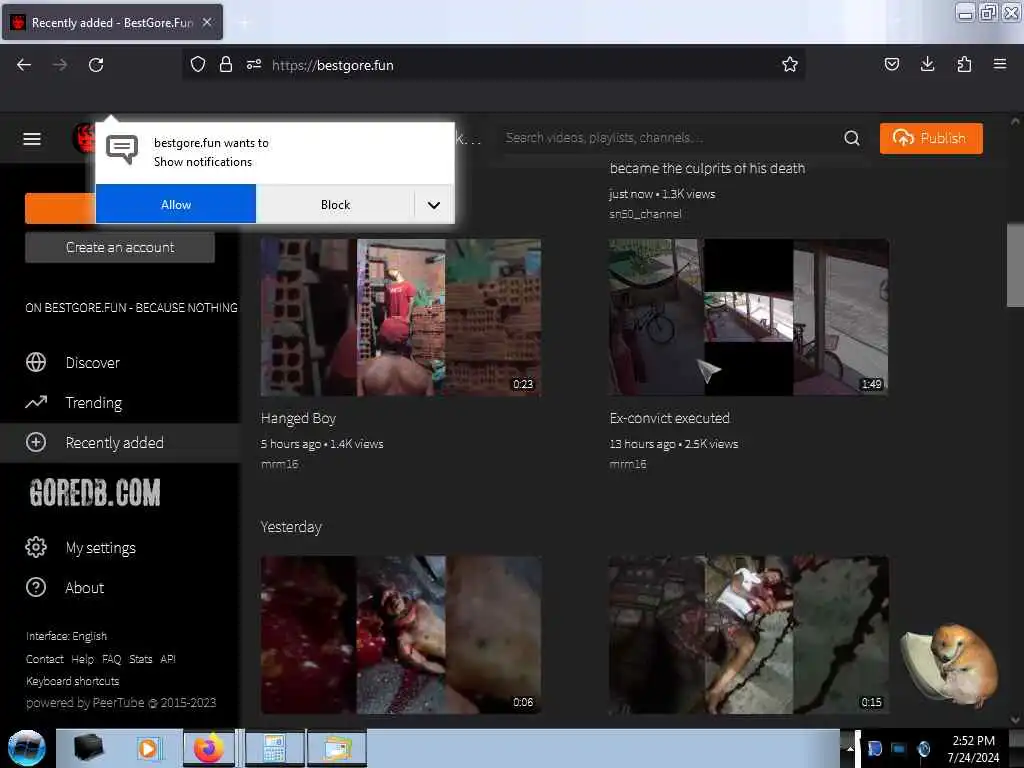Show hidden system tray icons

click(x=850, y=748)
